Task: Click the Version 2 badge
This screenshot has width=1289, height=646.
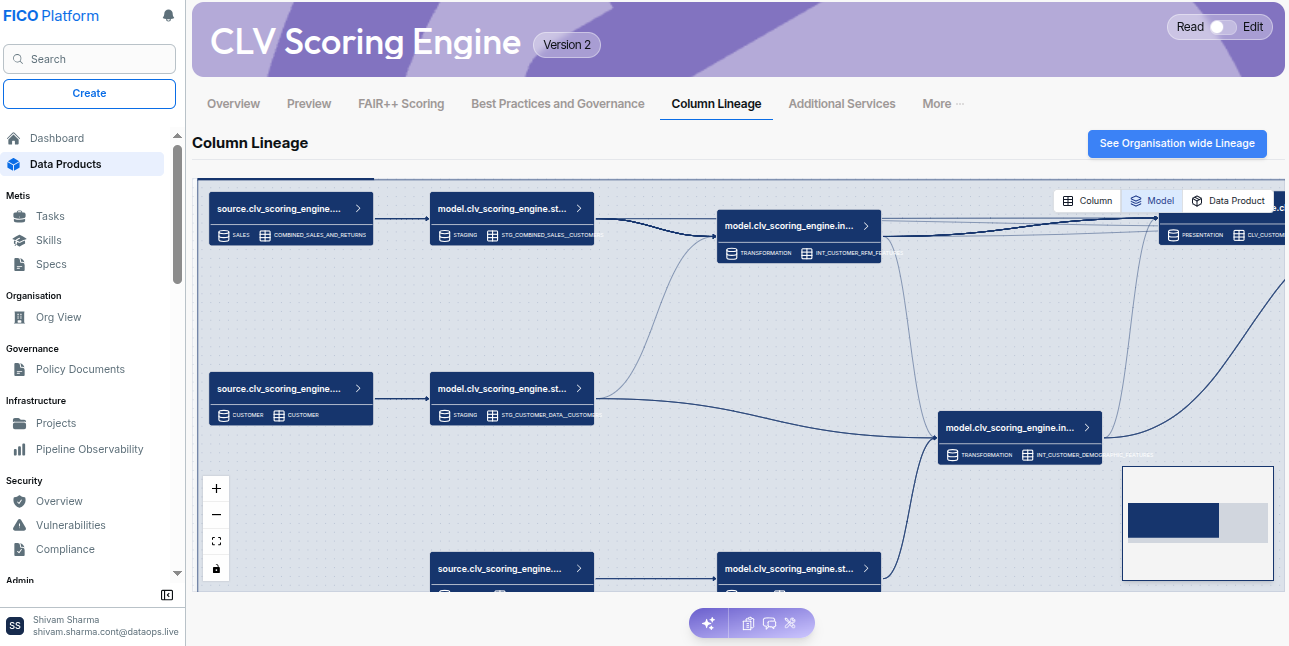Action: coord(567,45)
